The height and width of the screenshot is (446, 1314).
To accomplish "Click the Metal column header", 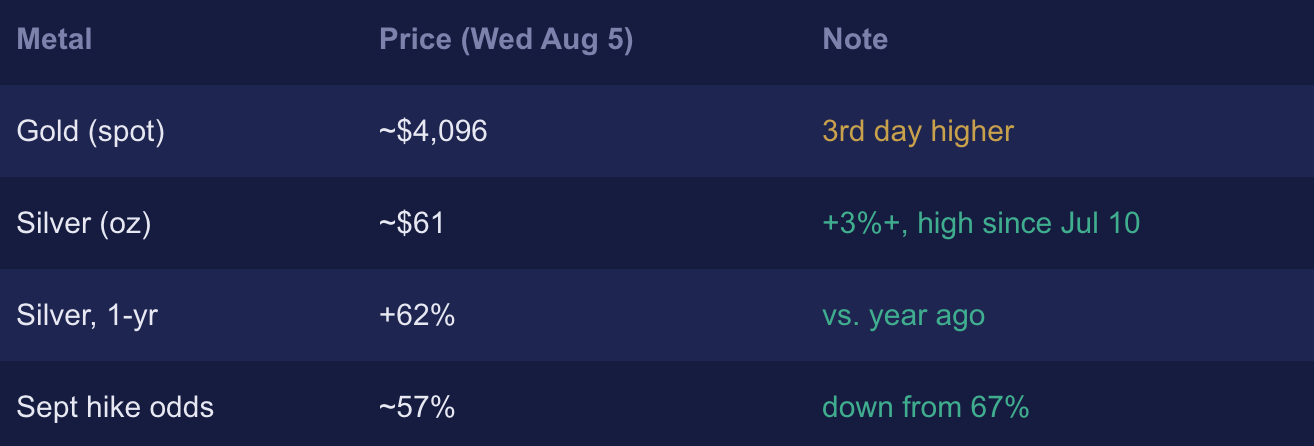I will pos(54,40).
